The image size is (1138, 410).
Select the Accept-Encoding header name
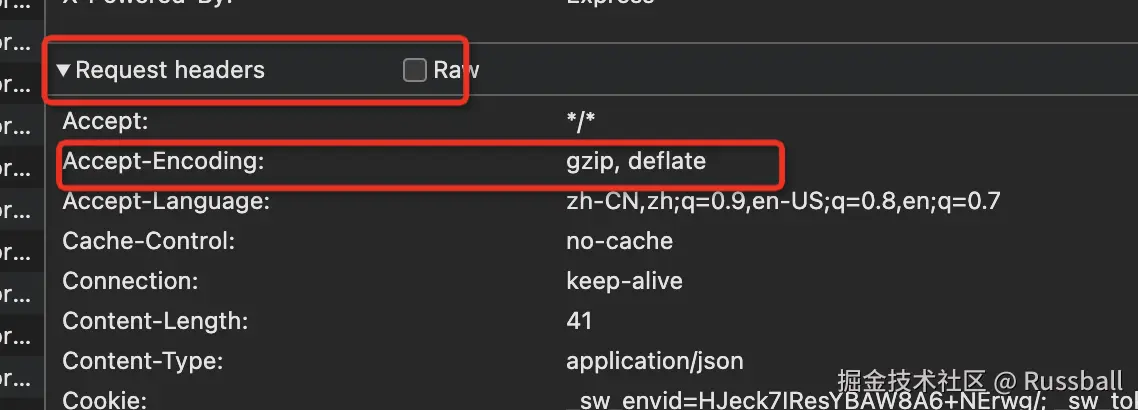point(163,161)
